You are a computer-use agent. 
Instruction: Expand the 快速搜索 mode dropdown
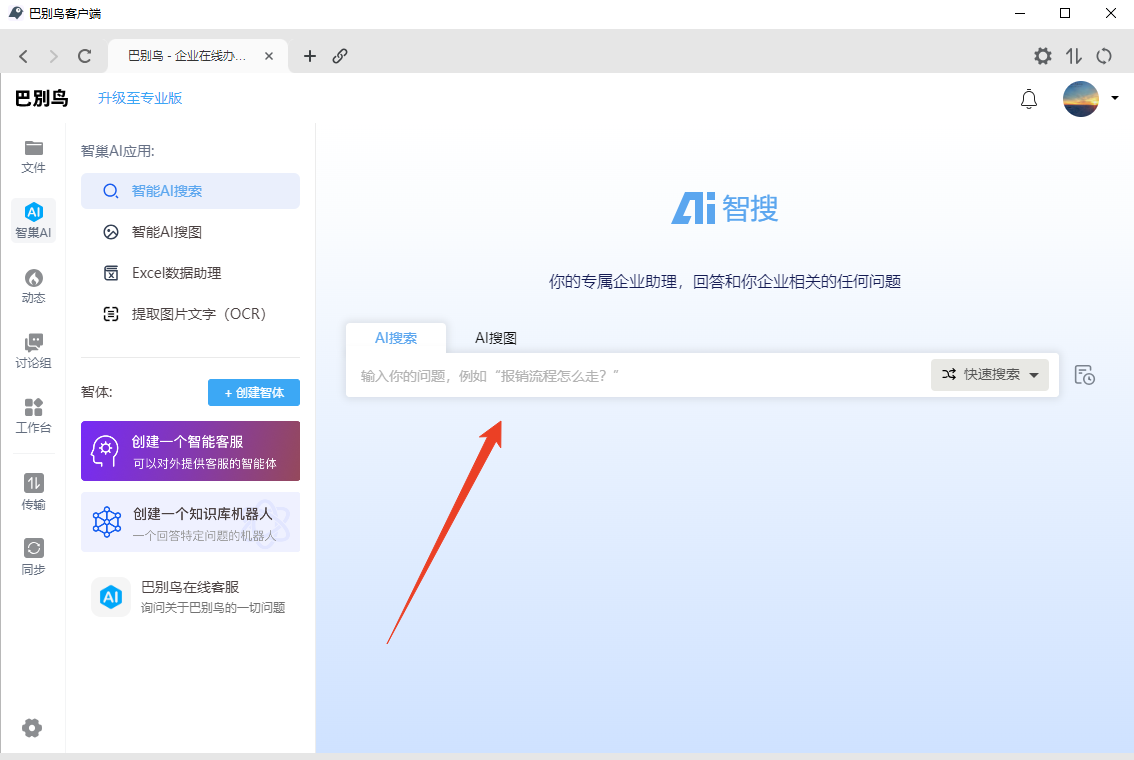(989, 375)
